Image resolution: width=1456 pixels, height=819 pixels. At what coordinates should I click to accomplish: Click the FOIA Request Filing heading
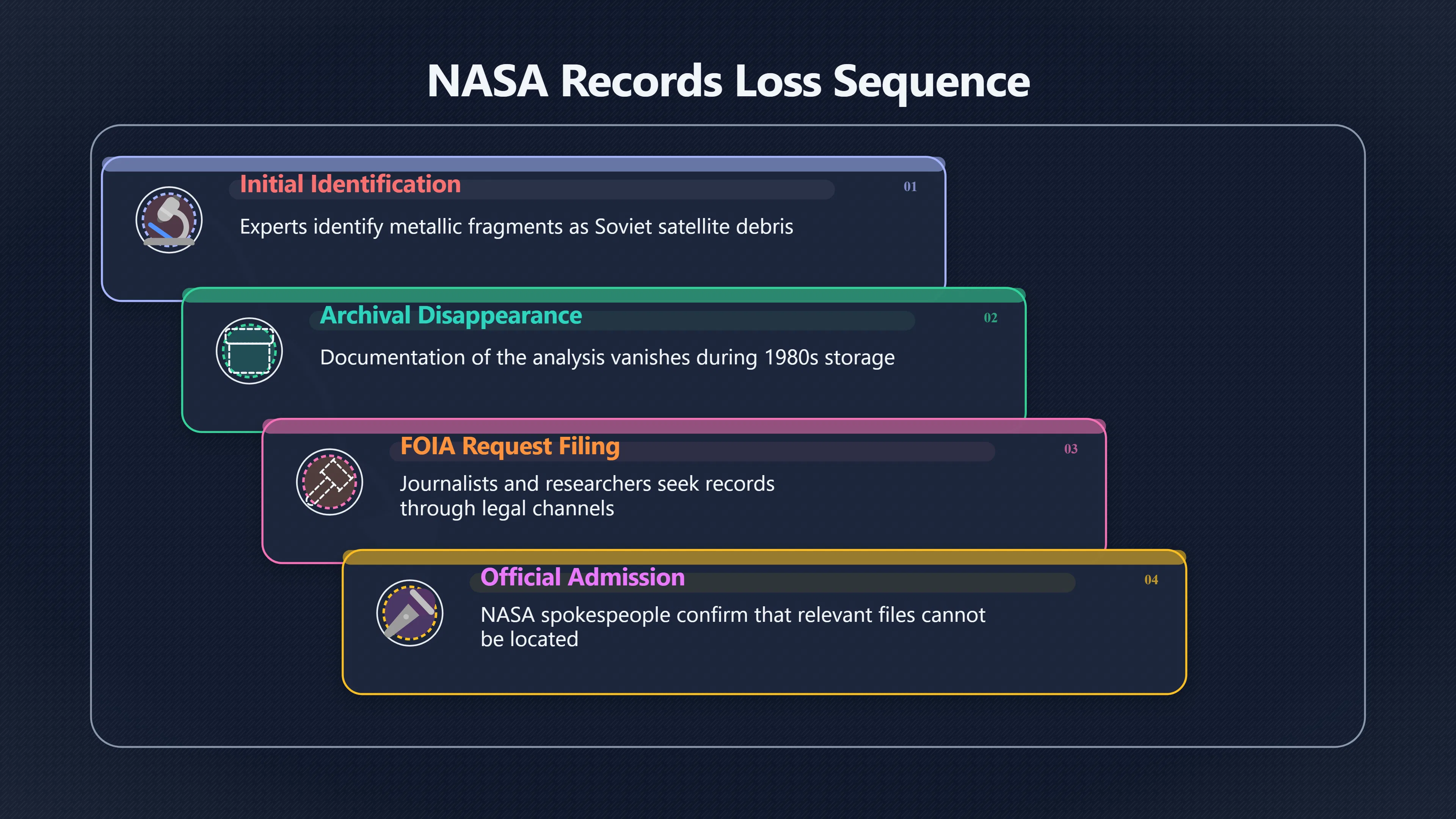[510, 447]
